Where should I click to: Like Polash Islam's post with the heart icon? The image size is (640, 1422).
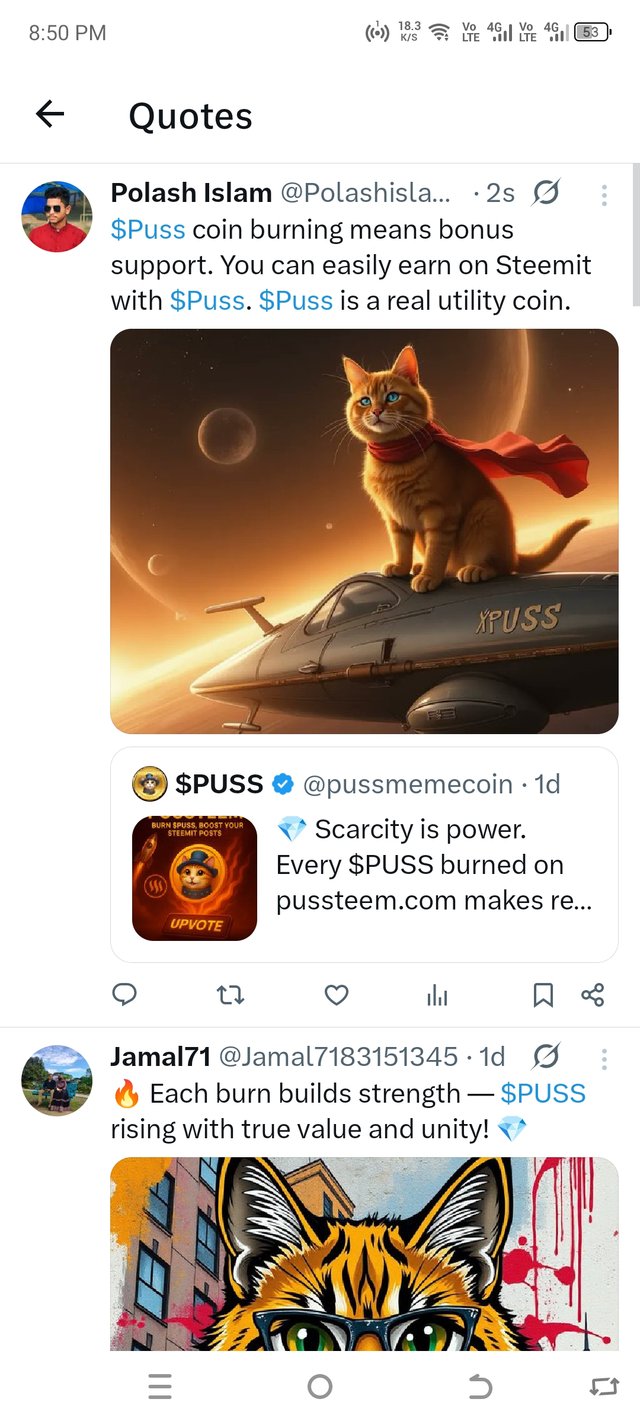[x=335, y=995]
